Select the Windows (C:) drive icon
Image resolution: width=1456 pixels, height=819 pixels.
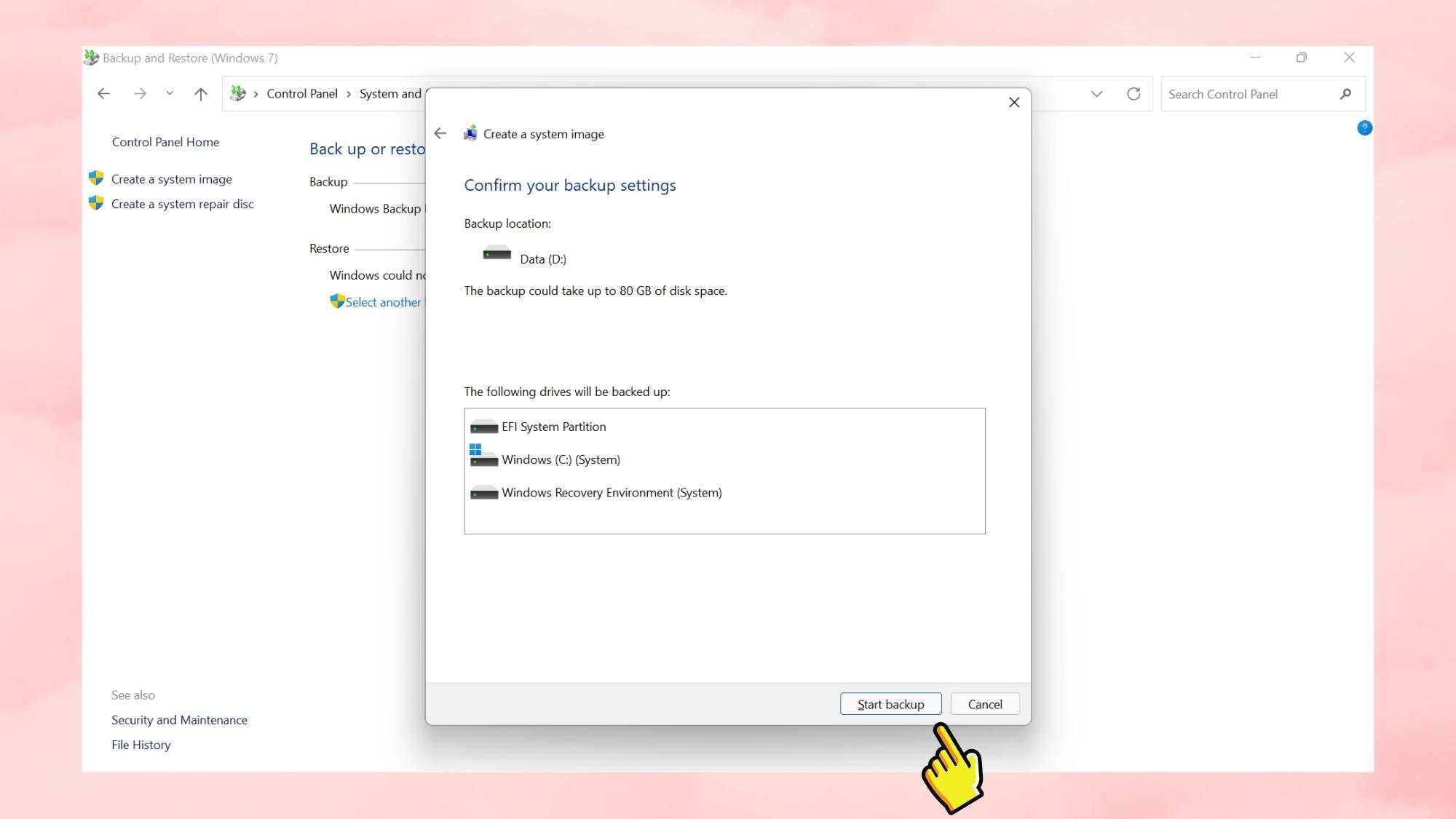pos(484,456)
